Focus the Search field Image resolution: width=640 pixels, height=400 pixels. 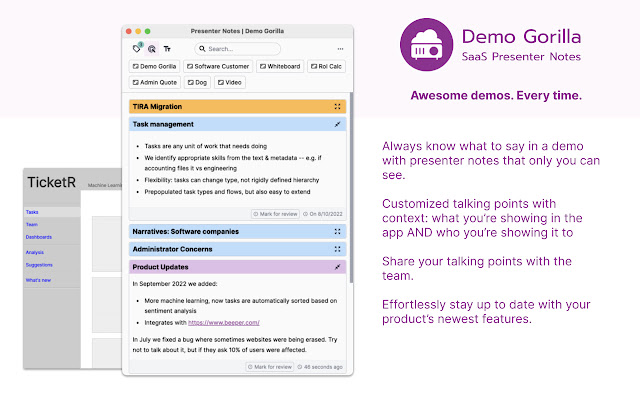[x=238, y=49]
